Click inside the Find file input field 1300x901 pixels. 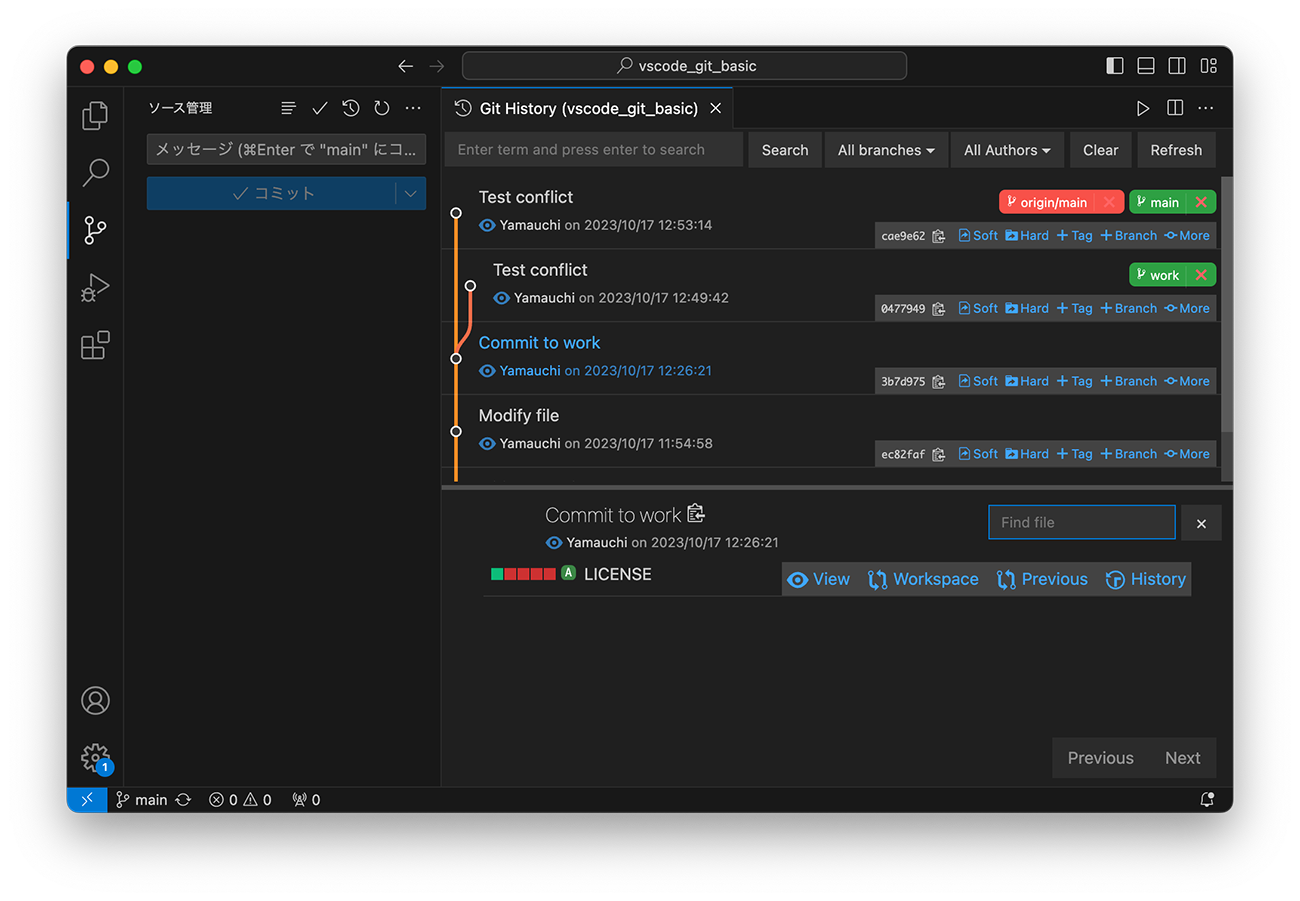click(x=1081, y=521)
